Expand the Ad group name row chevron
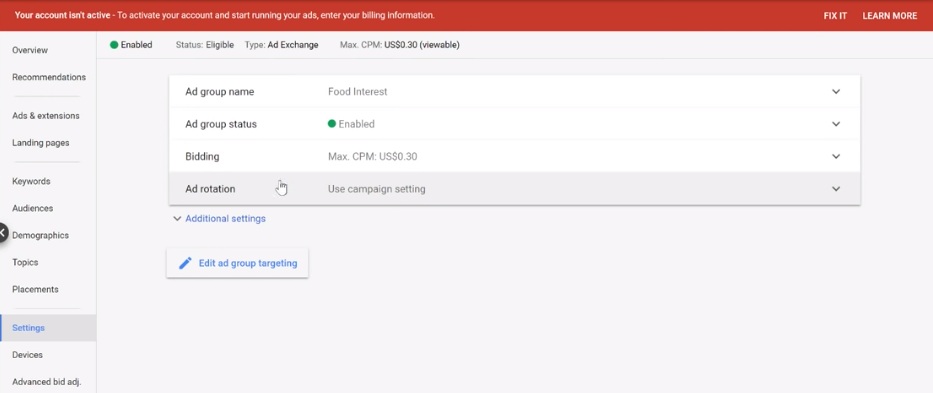Viewport: 933px width, 393px height. [836, 92]
